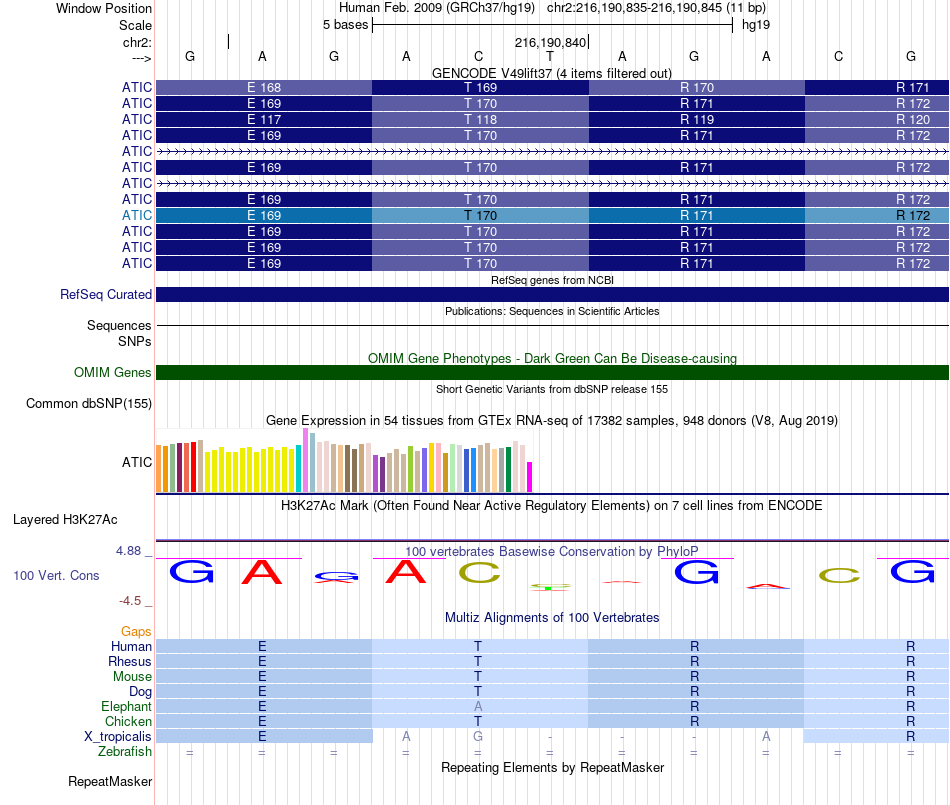Open the Short Genetic Variants dbSNP 155 title
The height and width of the screenshot is (805, 950).
pyautogui.click(x=552, y=389)
